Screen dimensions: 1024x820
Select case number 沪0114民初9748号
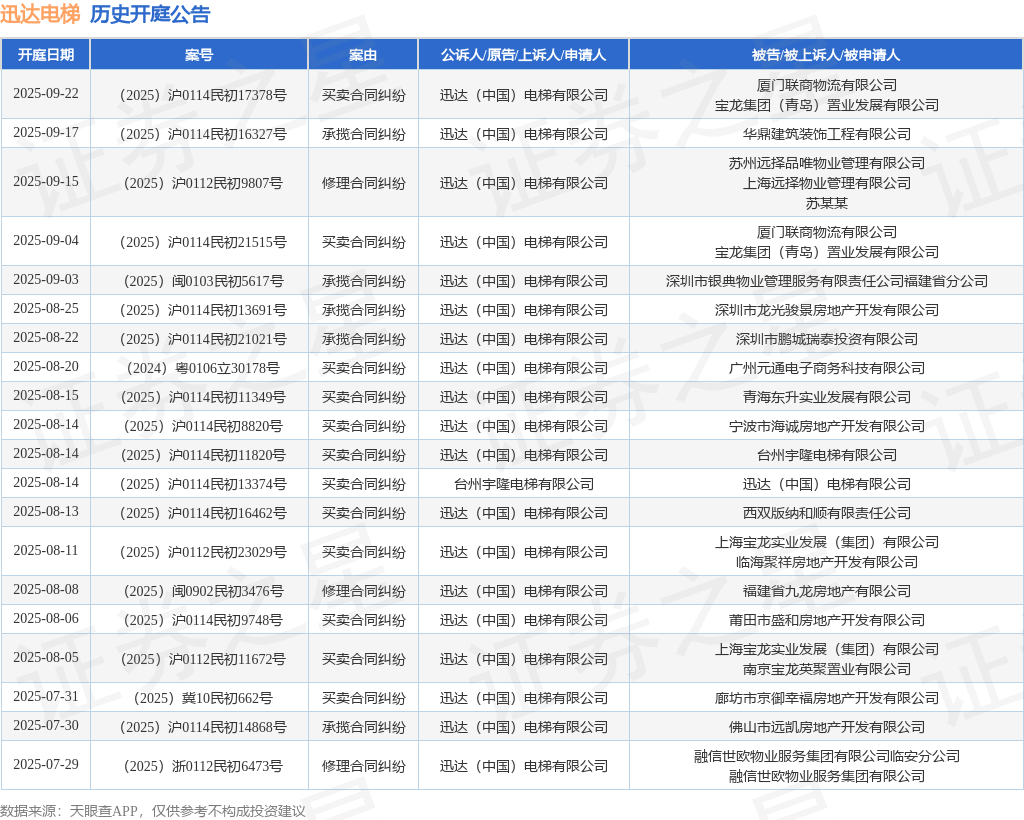click(203, 620)
